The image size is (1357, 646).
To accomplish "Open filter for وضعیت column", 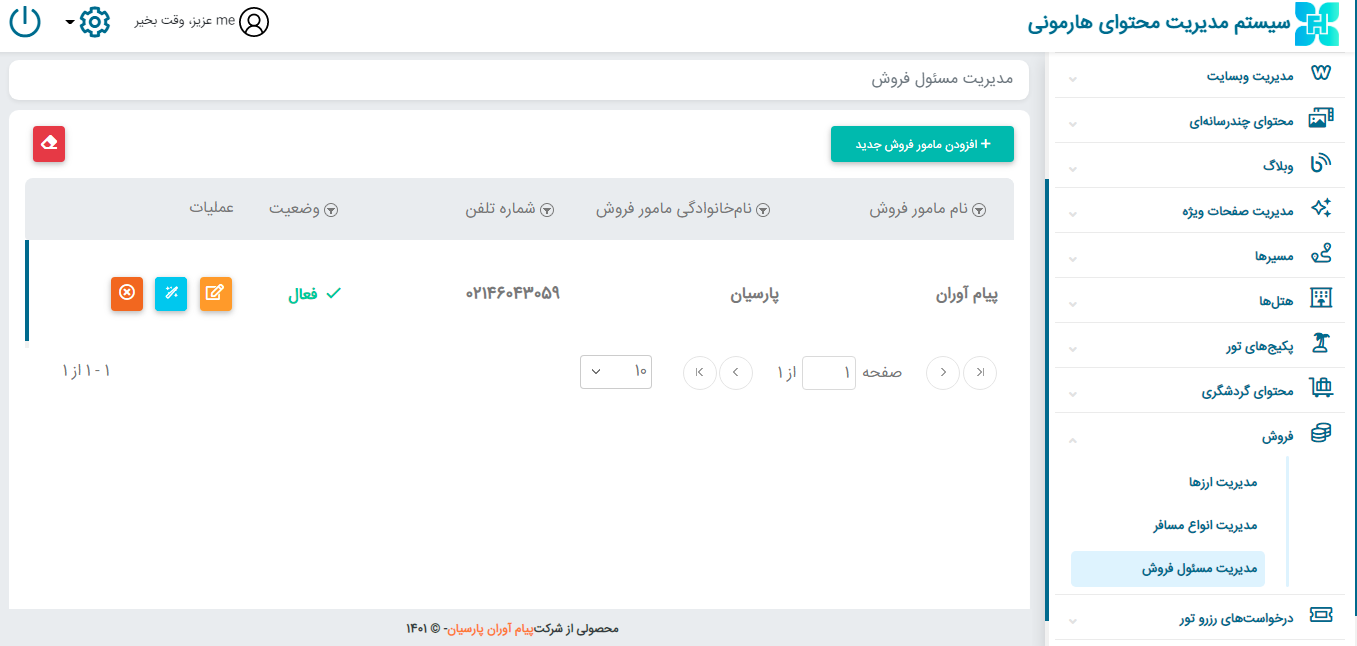I will [330, 210].
